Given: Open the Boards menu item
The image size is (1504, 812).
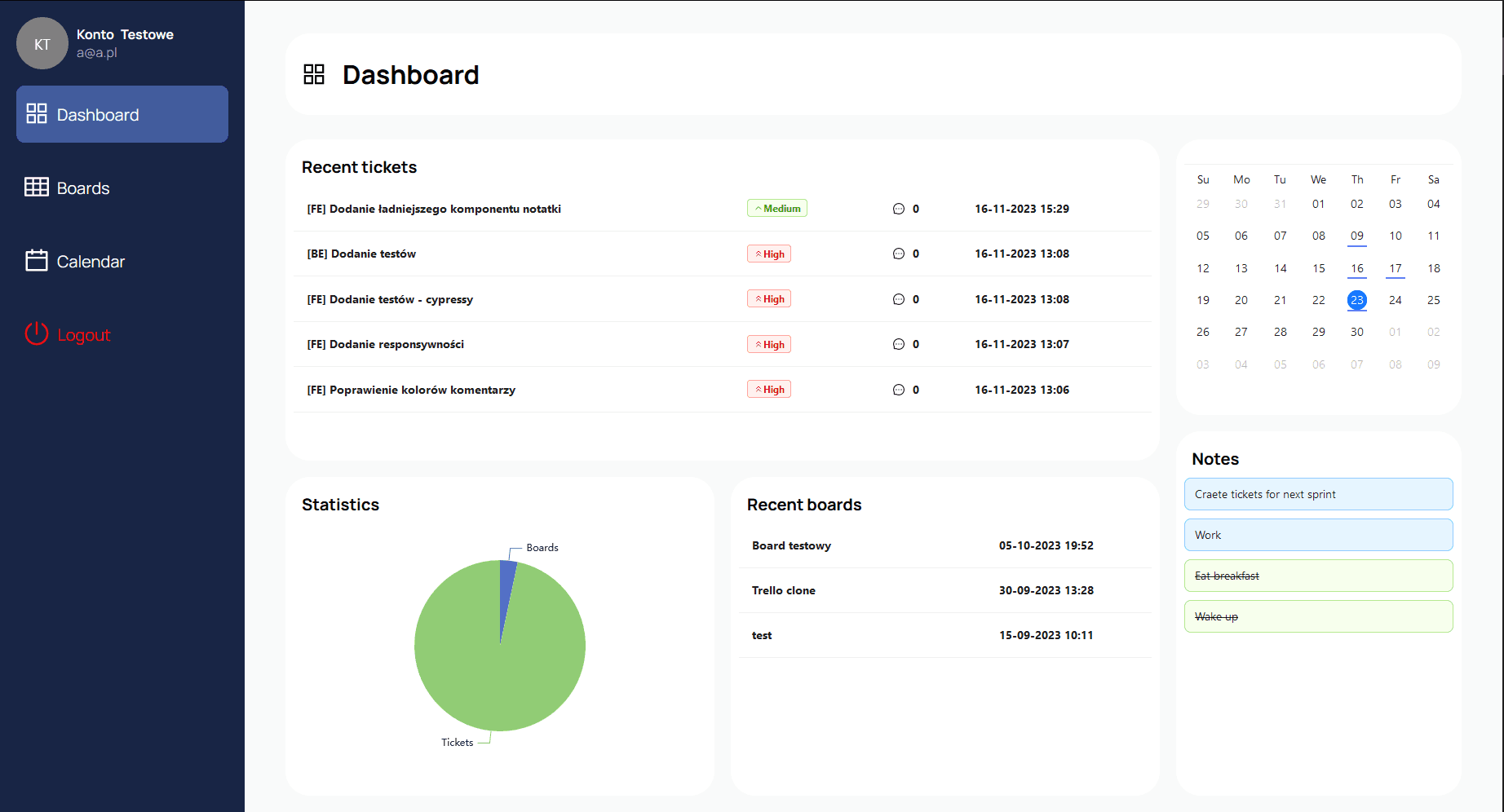Looking at the screenshot, I should [x=83, y=188].
